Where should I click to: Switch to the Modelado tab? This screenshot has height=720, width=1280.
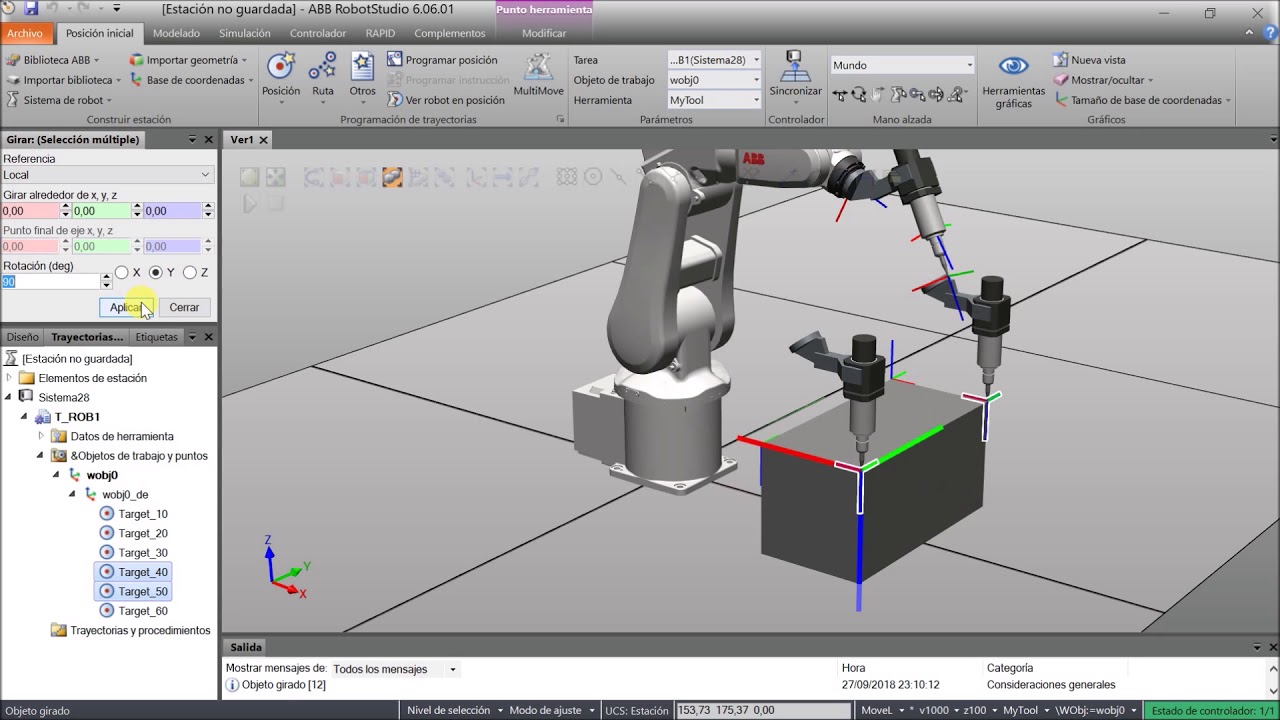tap(176, 33)
